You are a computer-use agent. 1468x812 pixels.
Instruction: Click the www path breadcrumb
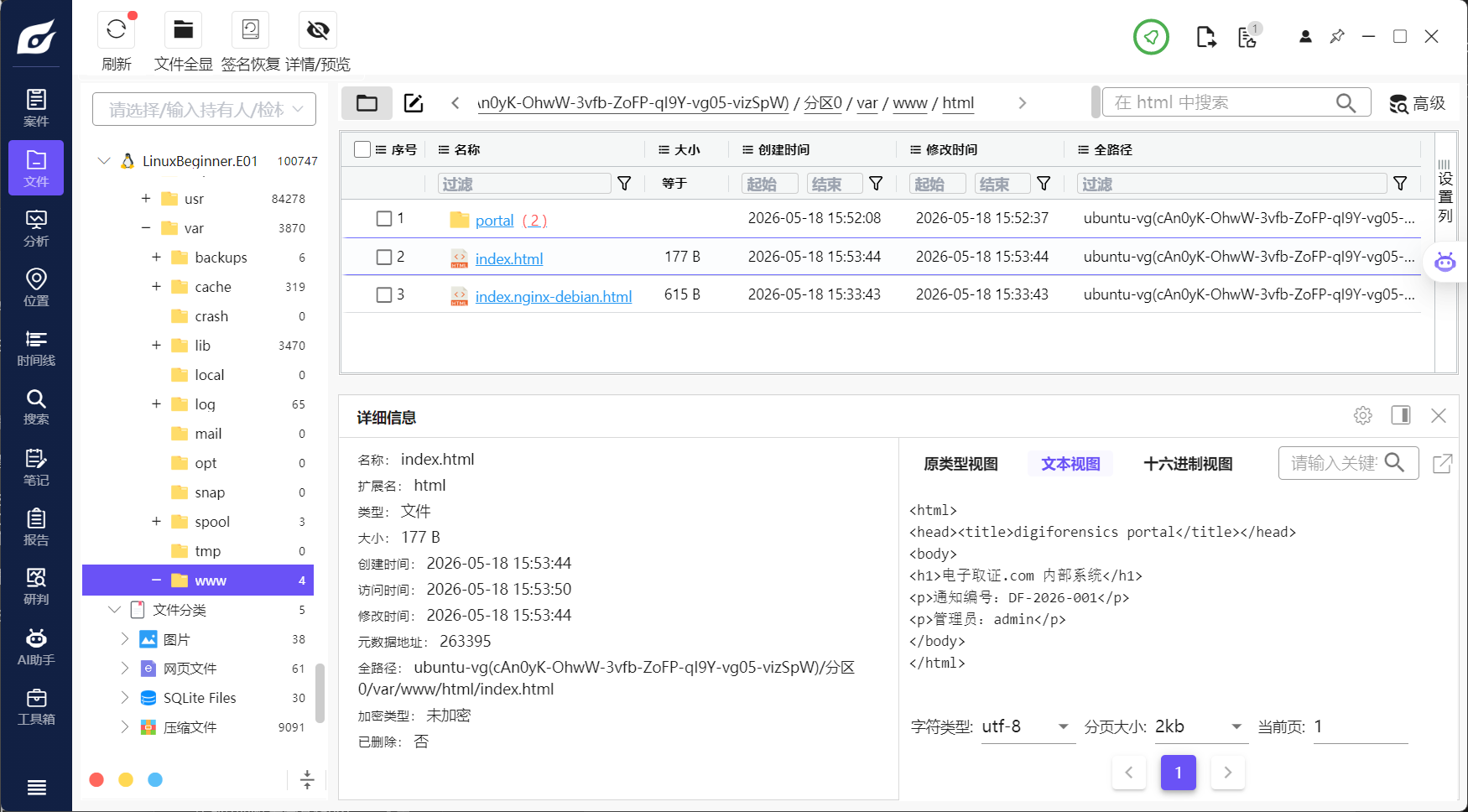coord(910,103)
